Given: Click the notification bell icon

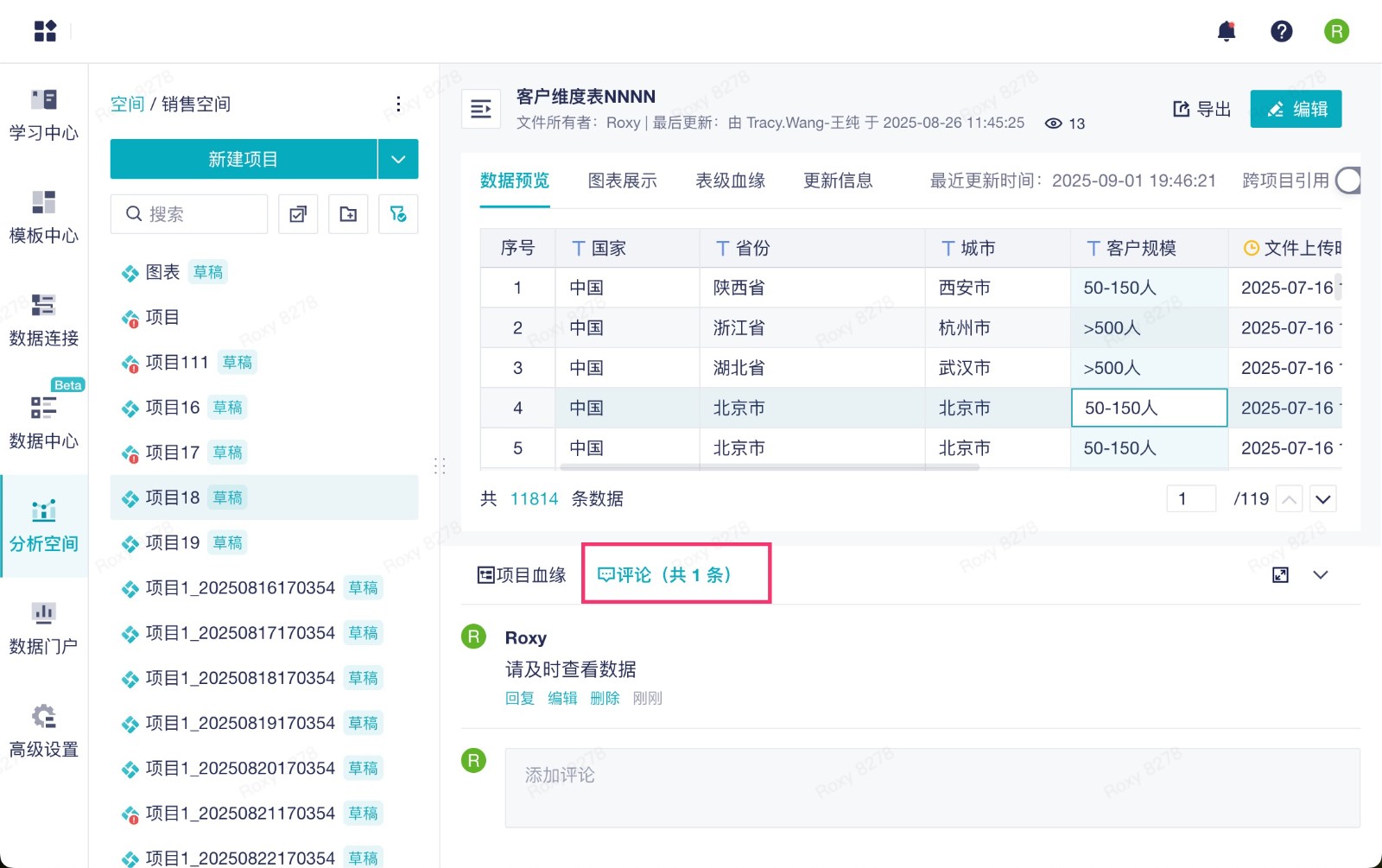Looking at the screenshot, I should pos(1226,32).
